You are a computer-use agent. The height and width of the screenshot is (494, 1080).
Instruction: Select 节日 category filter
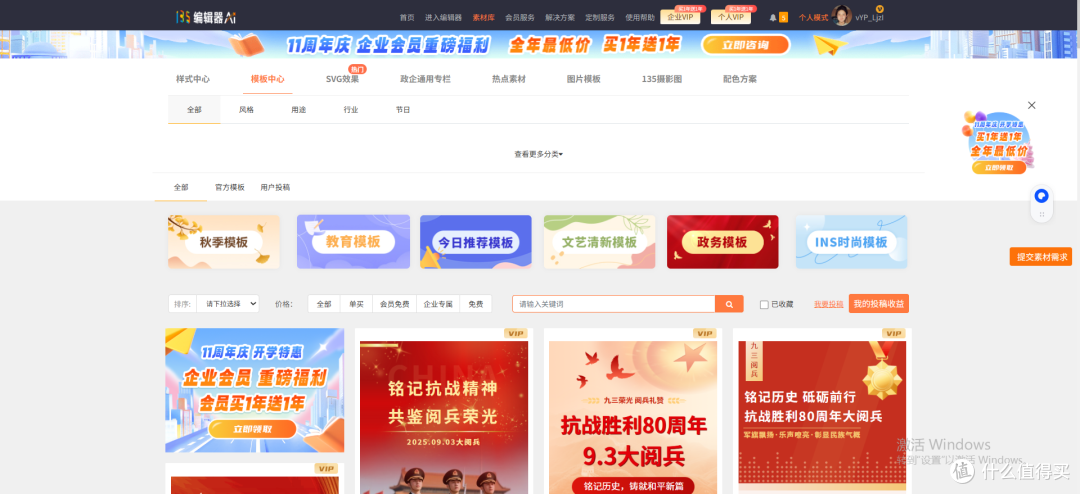(x=403, y=110)
